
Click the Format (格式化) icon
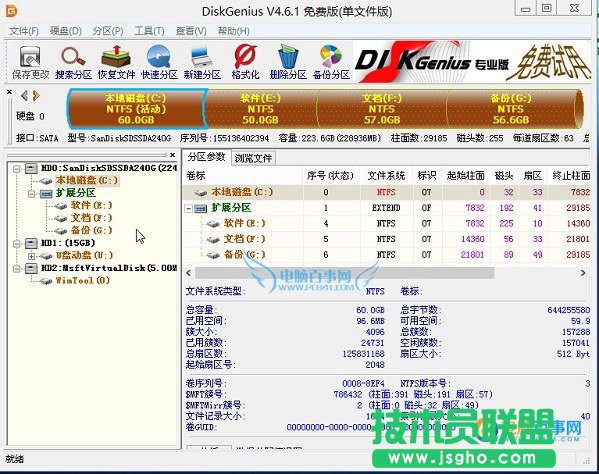coord(245,62)
